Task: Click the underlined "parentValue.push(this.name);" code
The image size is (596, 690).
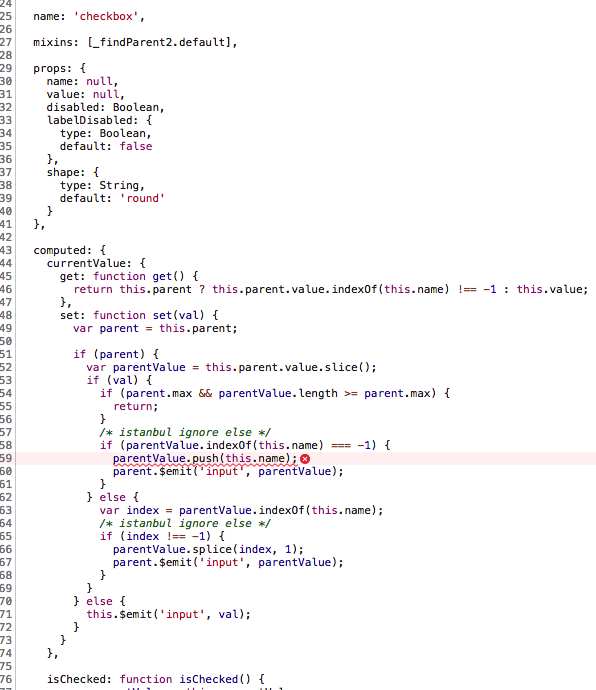Action: pos(205,459)
